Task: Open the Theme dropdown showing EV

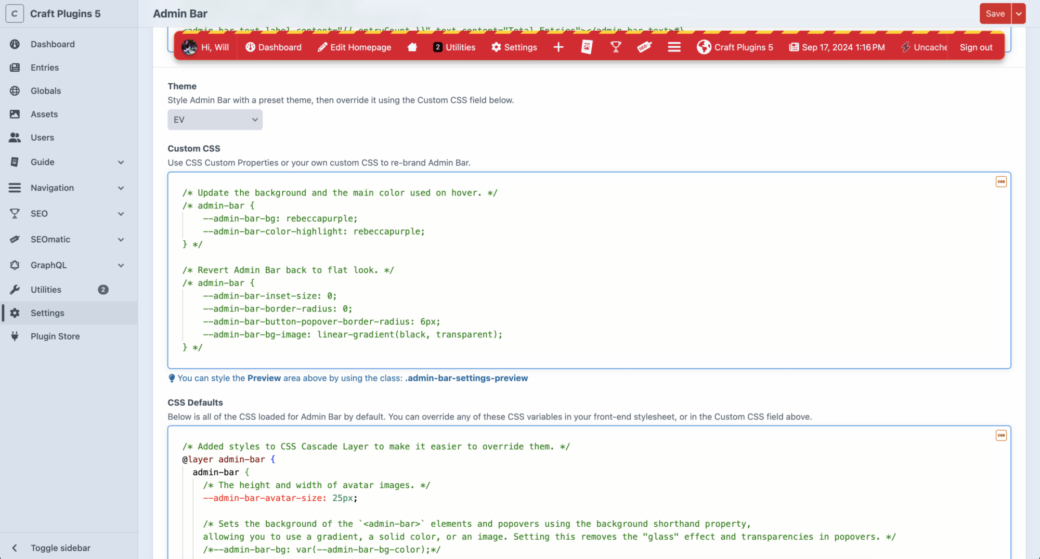Action: 214,120
